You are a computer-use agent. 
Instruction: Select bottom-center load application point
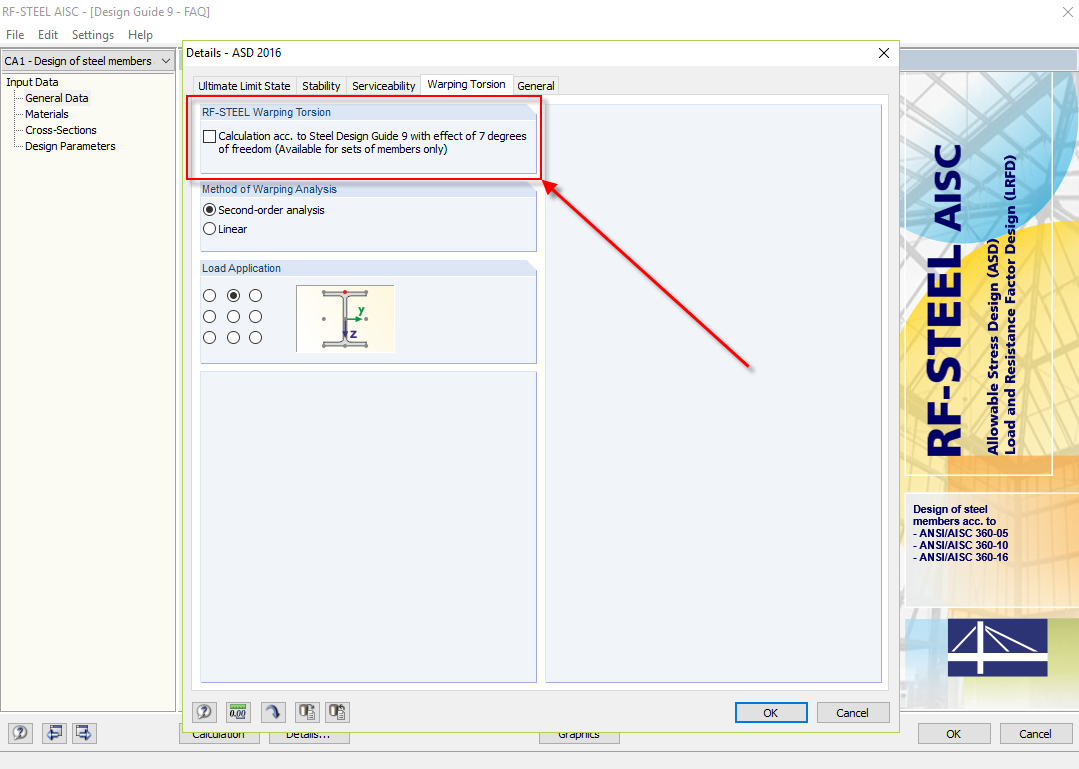pos(234,338)
